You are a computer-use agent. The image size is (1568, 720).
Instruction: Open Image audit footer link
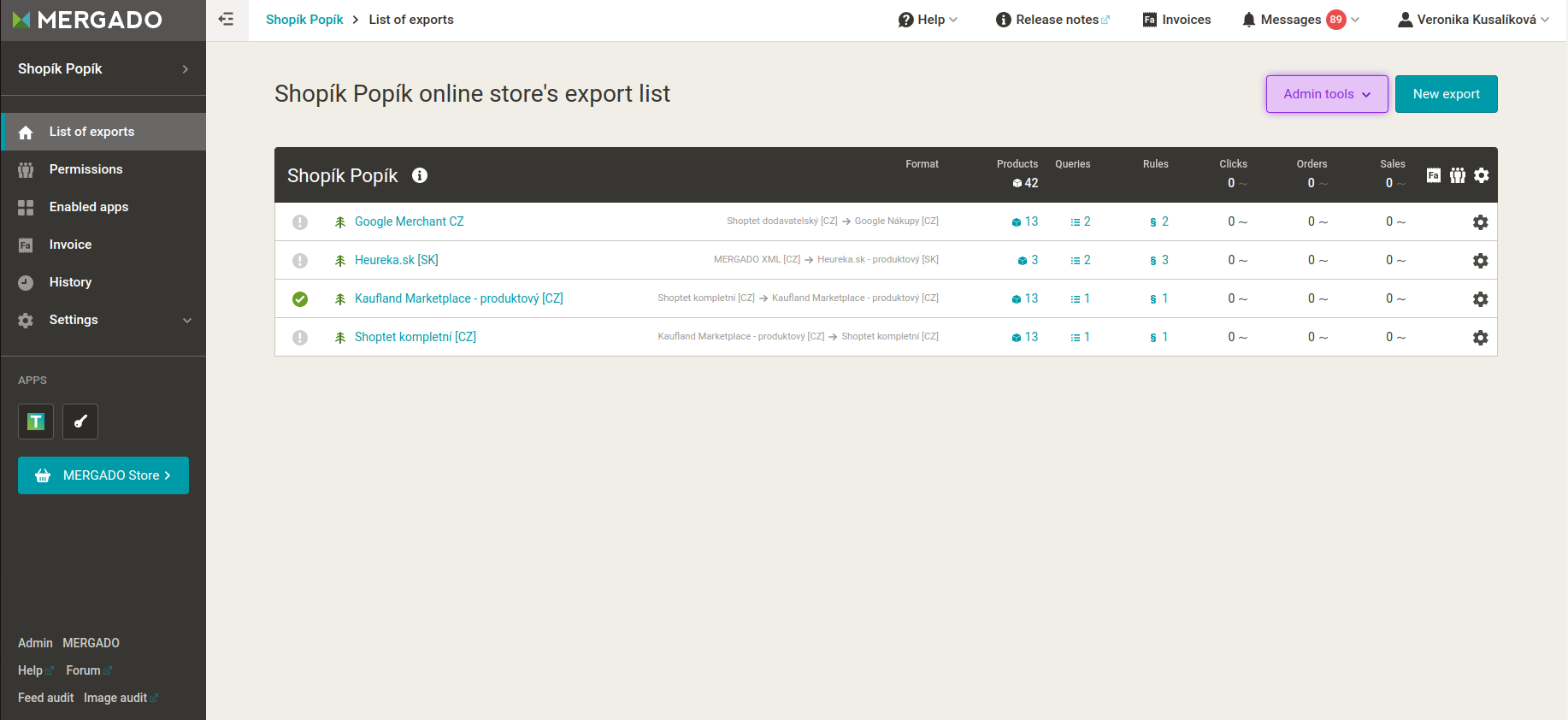pos(121,698)
